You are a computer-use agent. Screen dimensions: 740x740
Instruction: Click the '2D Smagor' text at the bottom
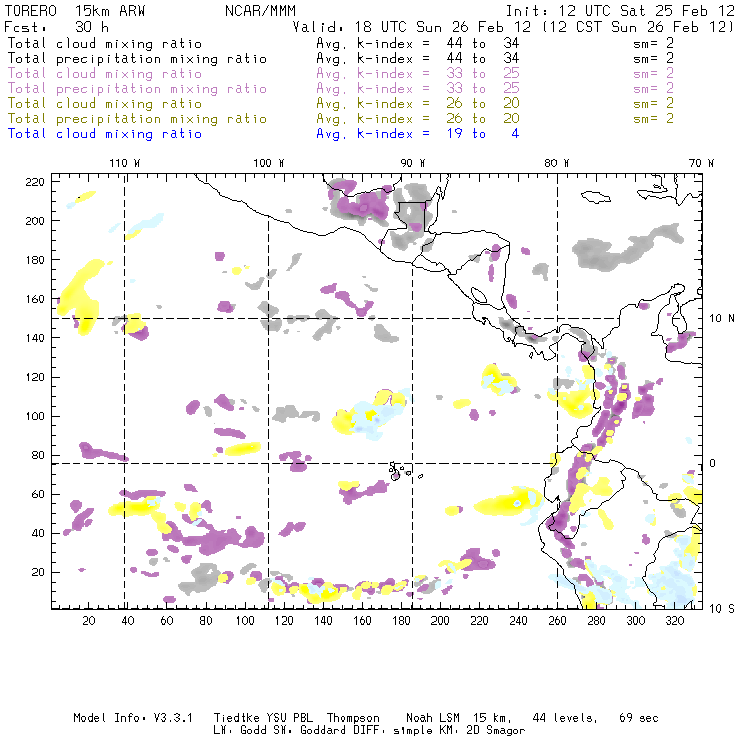[x=496, y=730]
